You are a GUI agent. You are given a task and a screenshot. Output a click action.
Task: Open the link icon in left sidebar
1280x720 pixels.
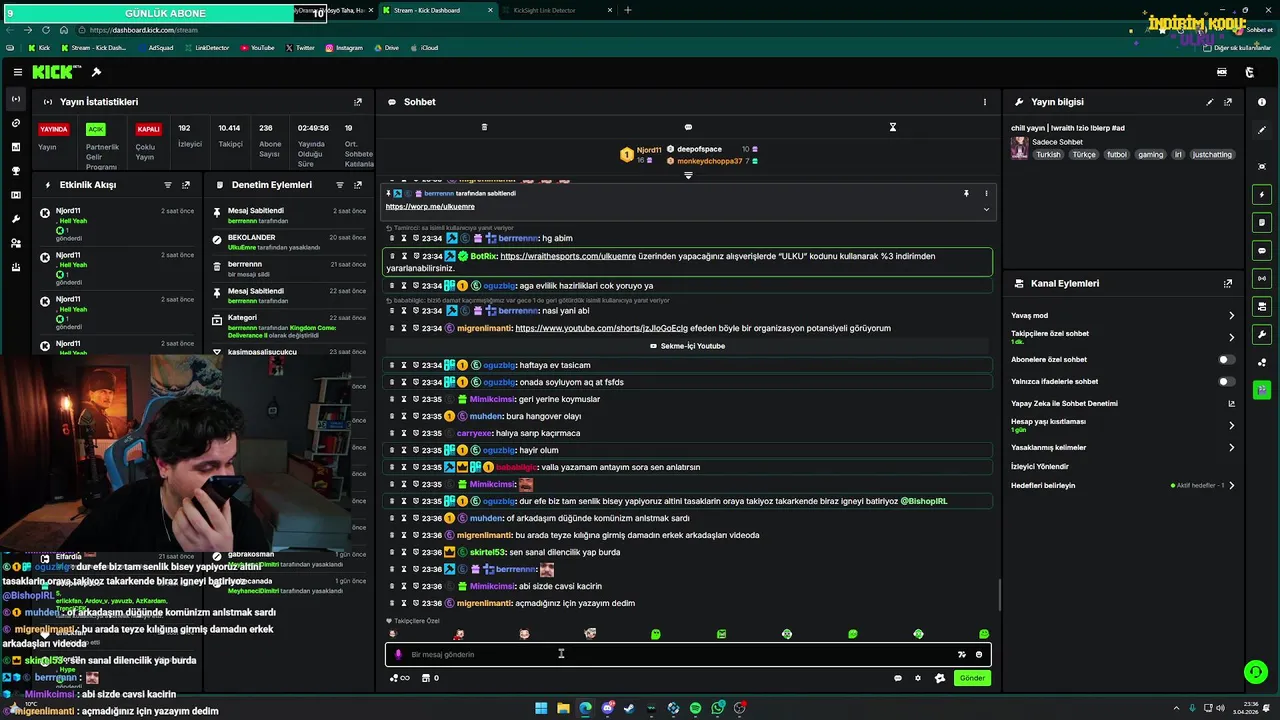(x=15, y=123)
